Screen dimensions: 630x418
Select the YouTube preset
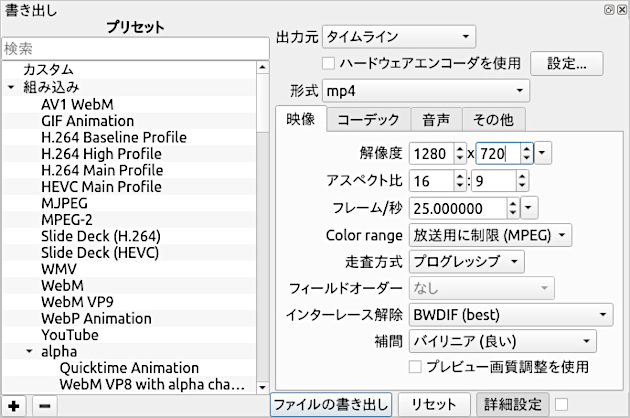pos(70,335)
